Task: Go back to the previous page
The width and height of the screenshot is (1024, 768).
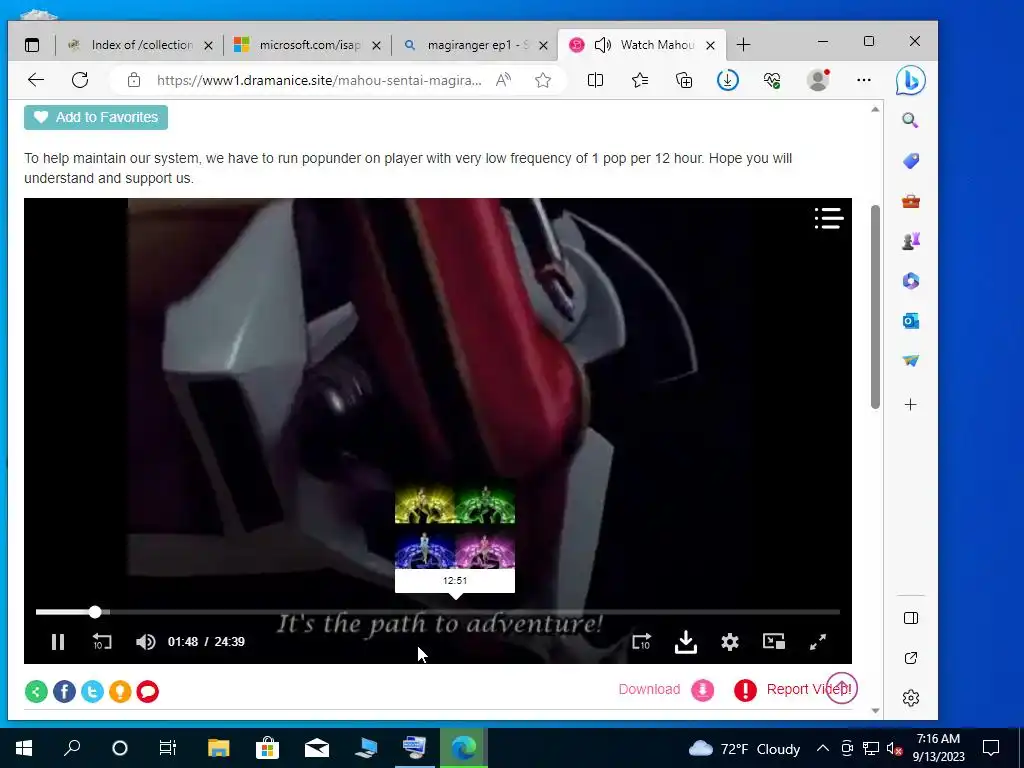Action: (36, 80)
